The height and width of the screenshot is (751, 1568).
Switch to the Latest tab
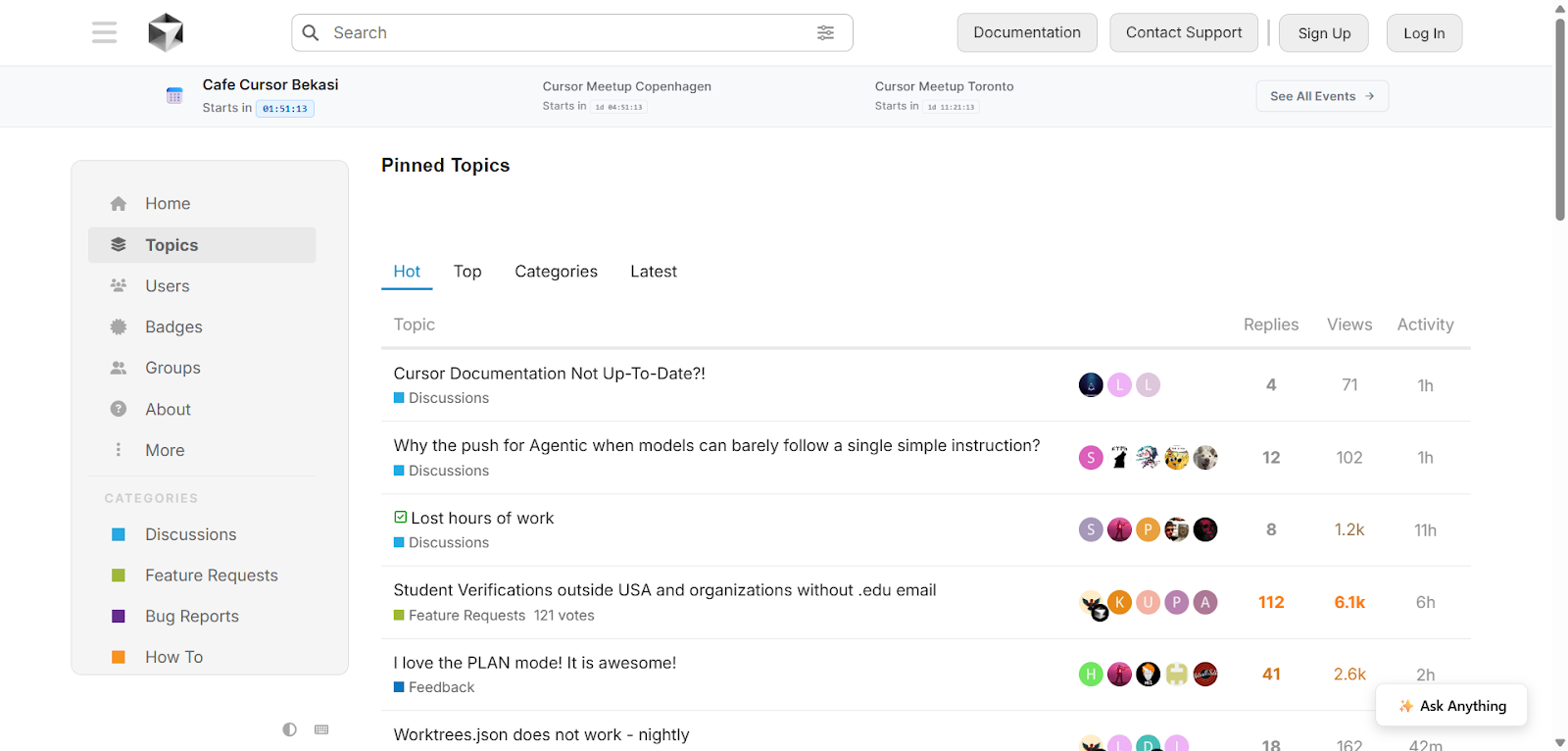click(654, 272)
